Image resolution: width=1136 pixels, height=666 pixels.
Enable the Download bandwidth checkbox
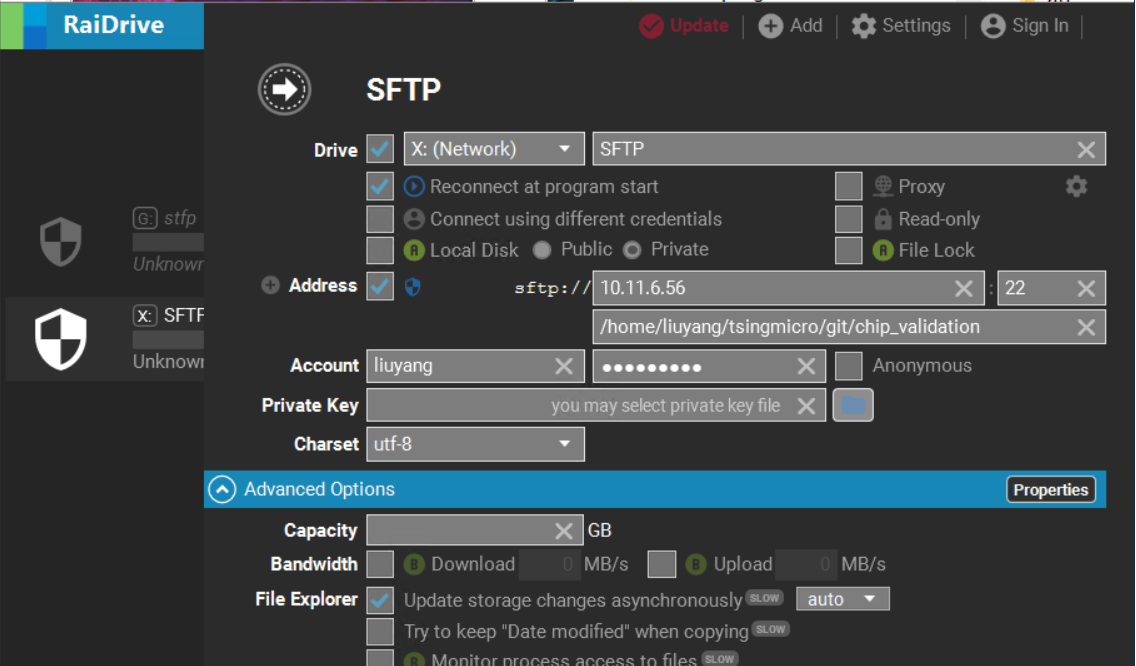click(380, 564)
